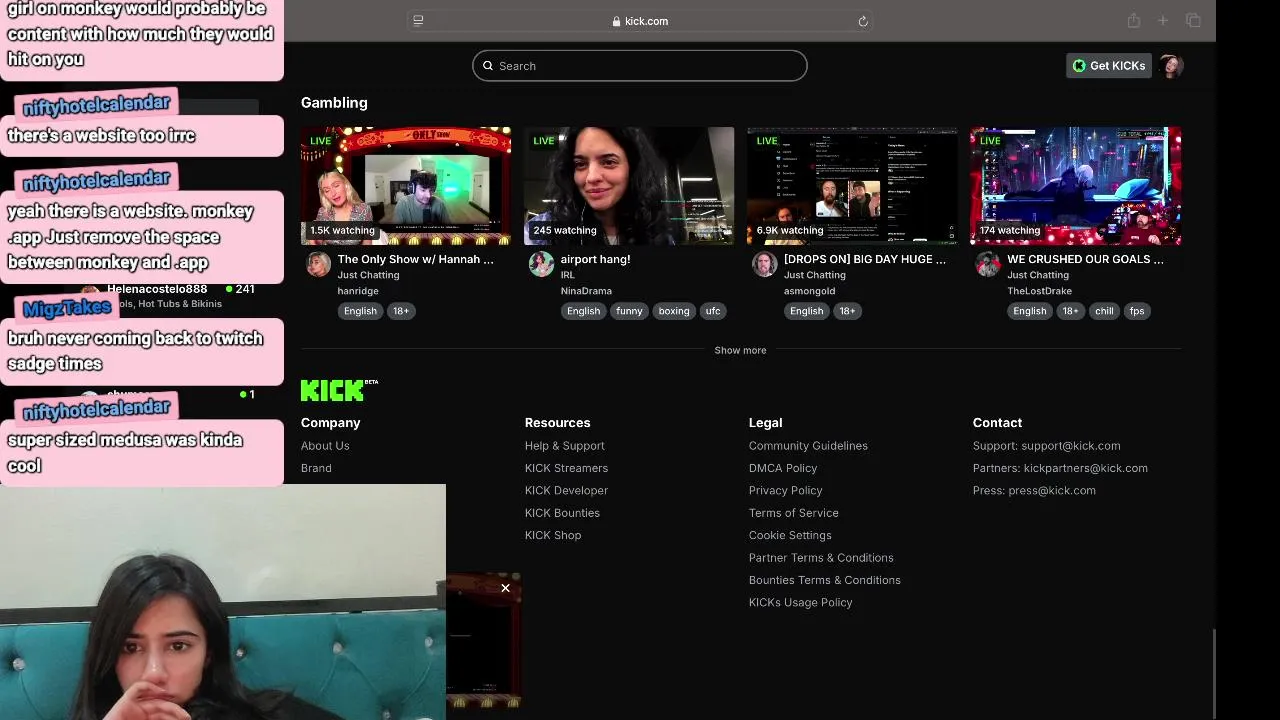The image size is (1280, 720).
Task: Open the Brand link
Action: click(x=316, y=468)
